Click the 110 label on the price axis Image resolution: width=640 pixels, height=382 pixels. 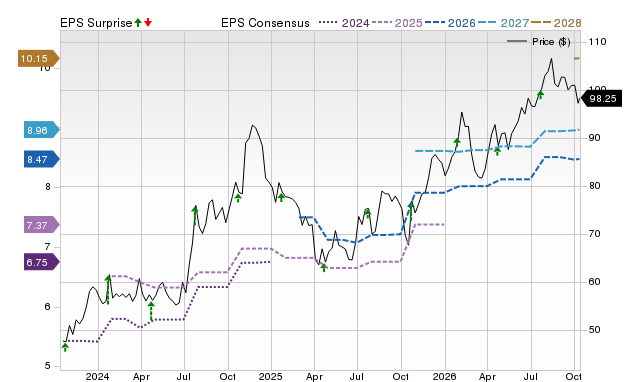click(597, 42)
